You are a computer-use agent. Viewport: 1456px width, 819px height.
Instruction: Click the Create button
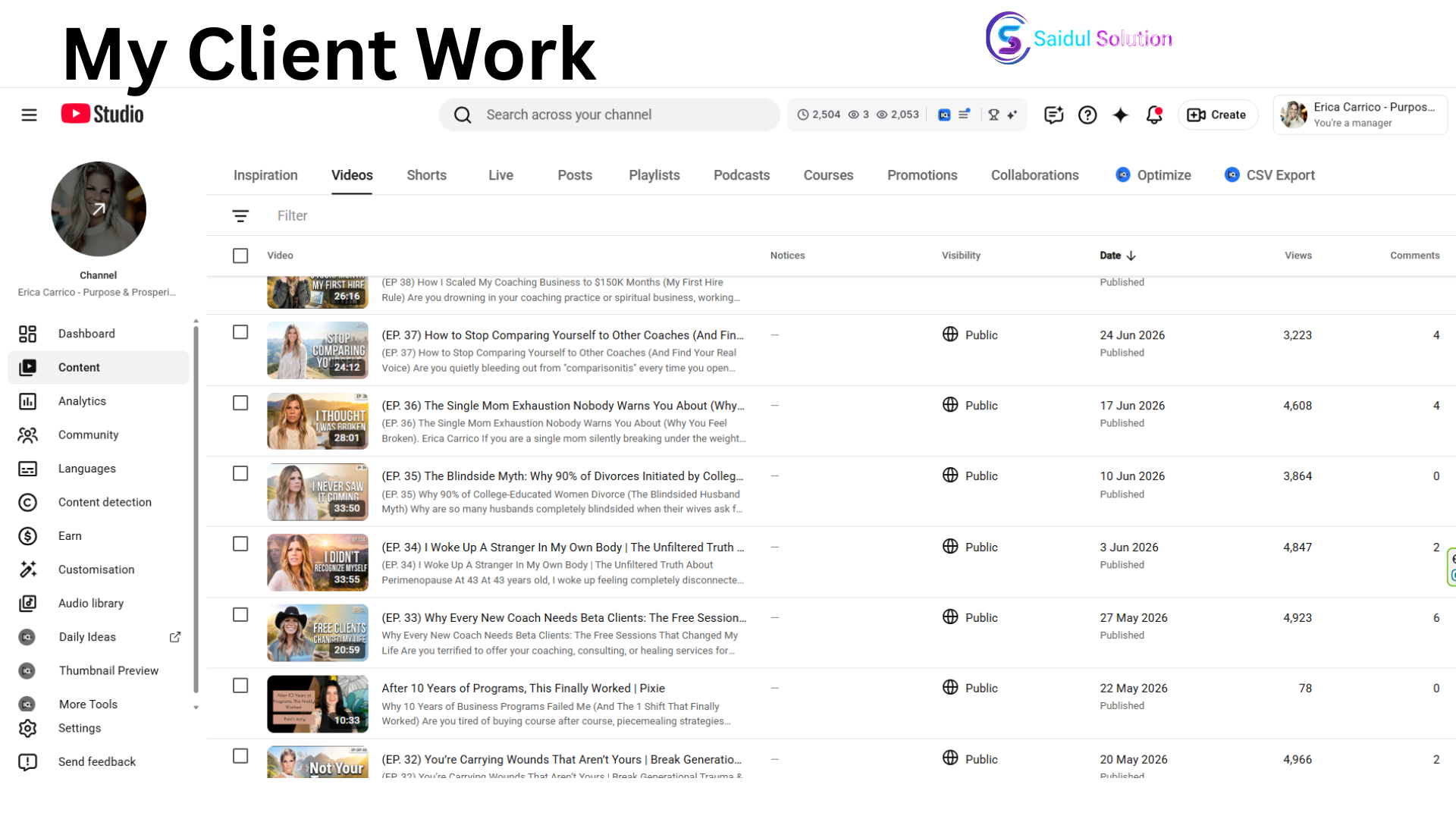pos(1217,115)
